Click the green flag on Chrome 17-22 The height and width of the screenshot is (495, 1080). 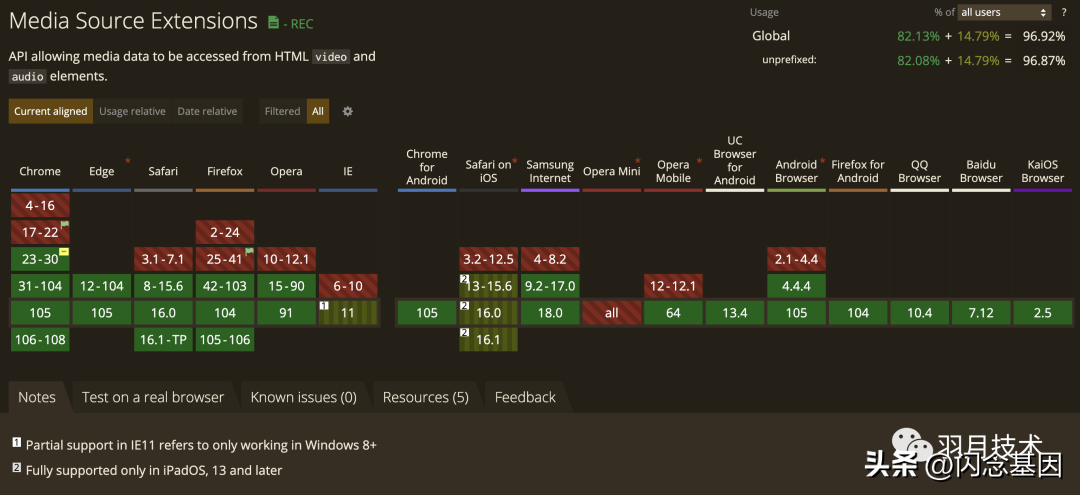pyautogui.click(x=65, y=224)
